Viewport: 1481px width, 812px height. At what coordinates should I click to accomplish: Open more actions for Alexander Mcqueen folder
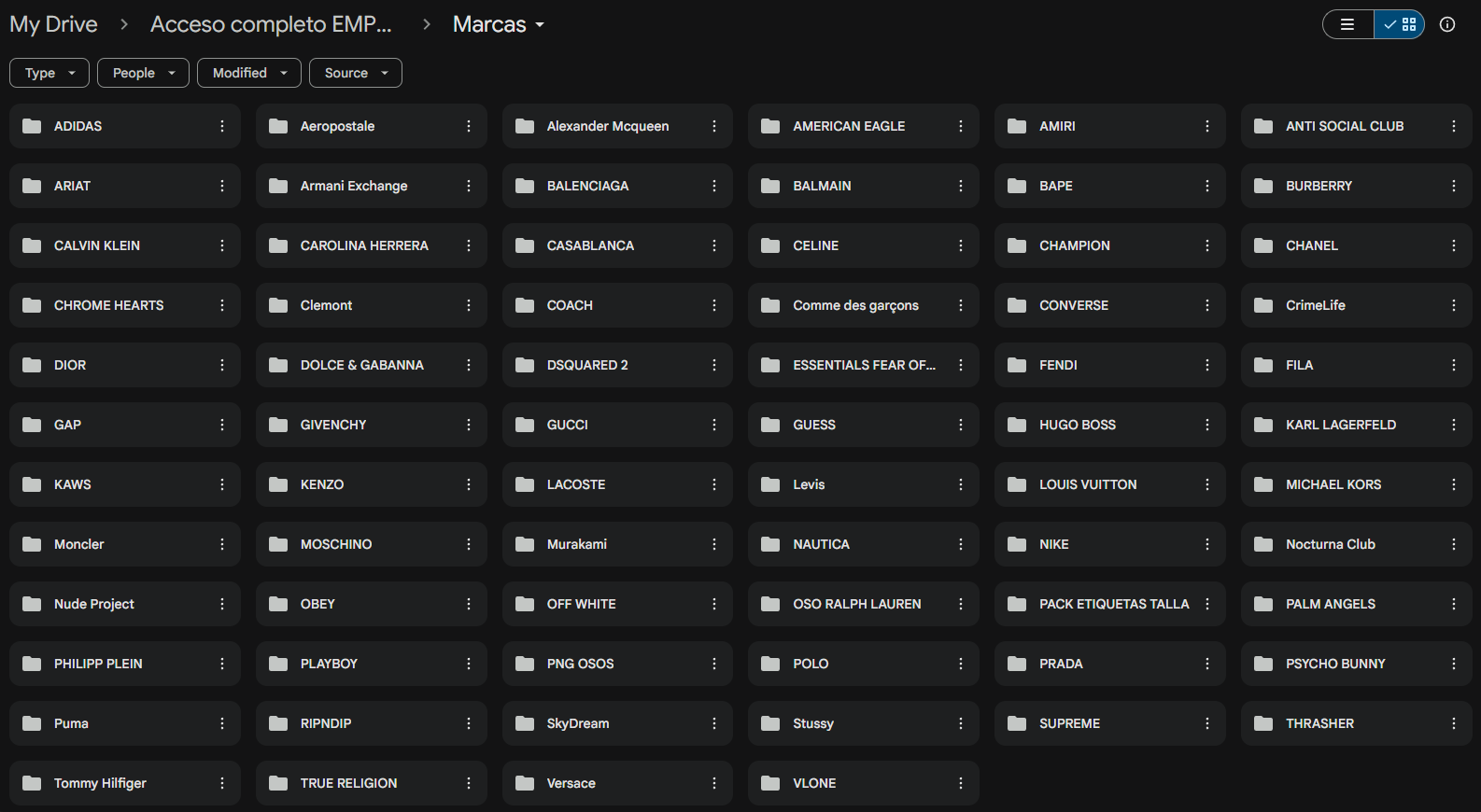(x=714, y=126)
